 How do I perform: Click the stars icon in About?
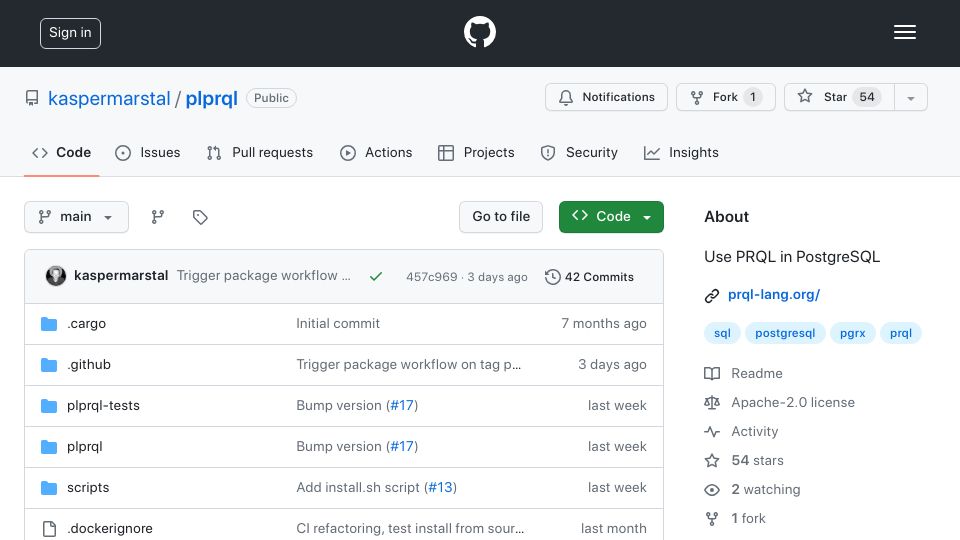point(712,460)
